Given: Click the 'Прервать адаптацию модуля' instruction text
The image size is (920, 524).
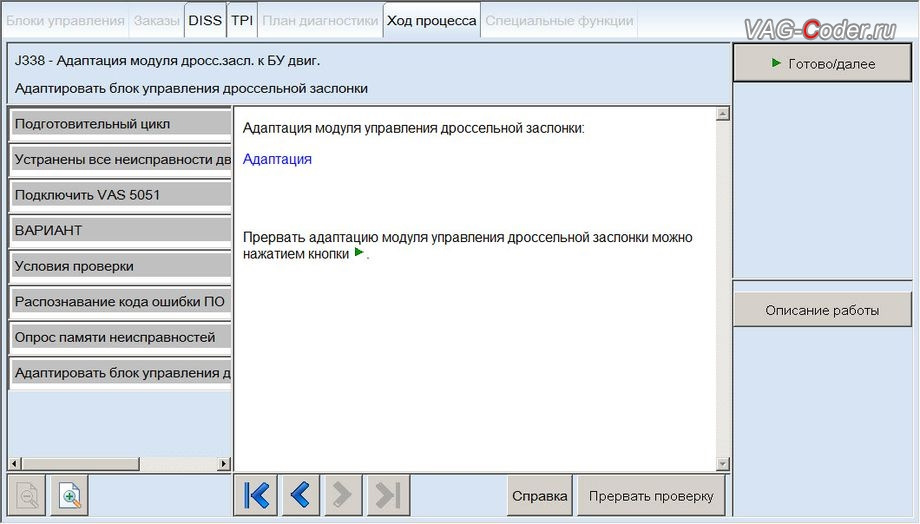Looking at the screenshot, I should (x=468, y=245).
